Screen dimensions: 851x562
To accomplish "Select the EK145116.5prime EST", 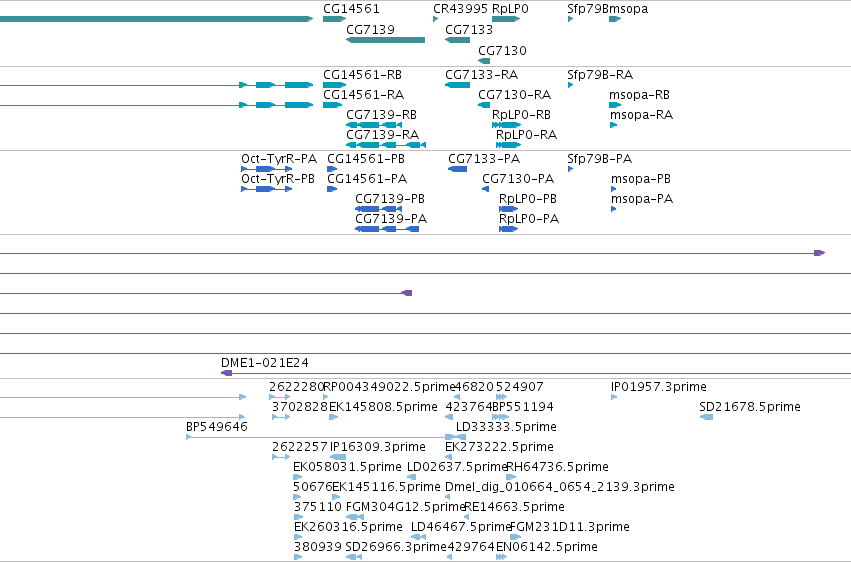I will [x=336, y=497].
